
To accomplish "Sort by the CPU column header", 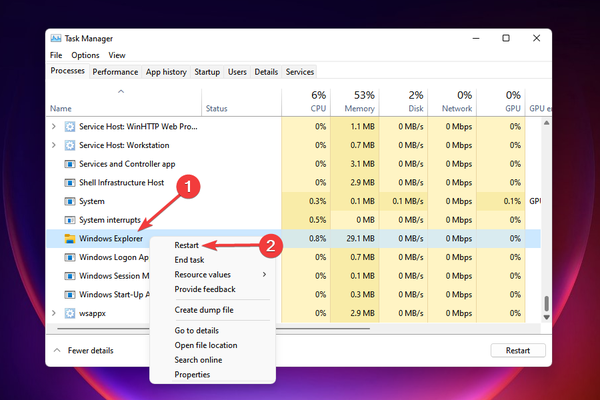I will [306, 102].
